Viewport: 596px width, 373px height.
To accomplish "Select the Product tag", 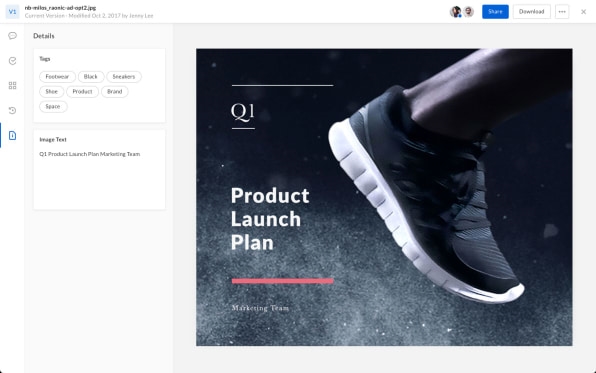I will click(x=82, y=92).
